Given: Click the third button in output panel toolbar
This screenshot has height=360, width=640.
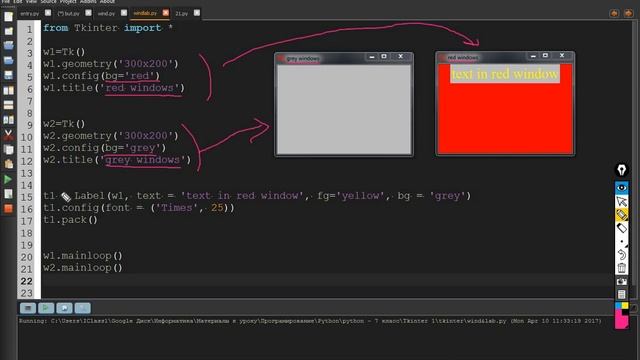Looking at the screenshot, I should pos(64,308).
